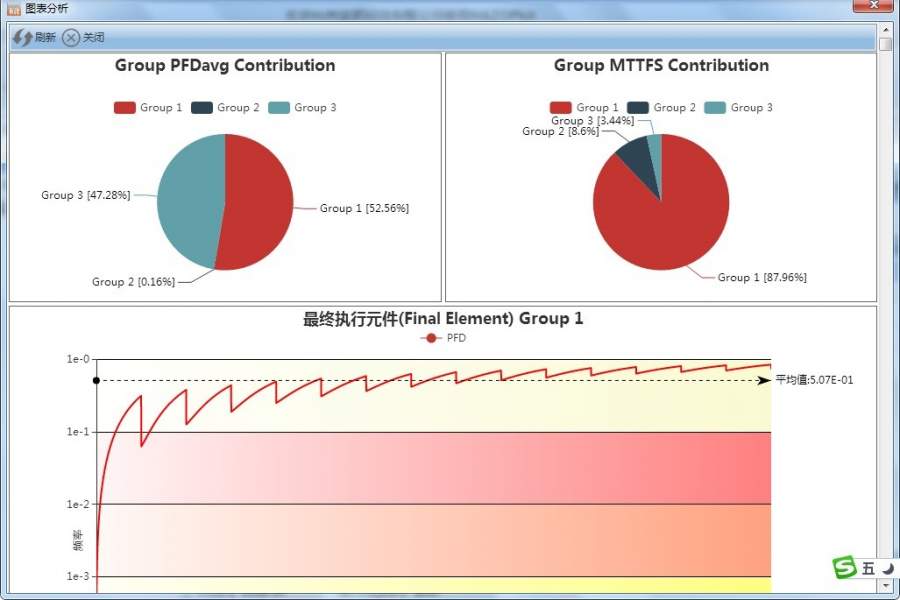
Task: Click y-axis label '1e-1'
Action: [x=78, y=432]
